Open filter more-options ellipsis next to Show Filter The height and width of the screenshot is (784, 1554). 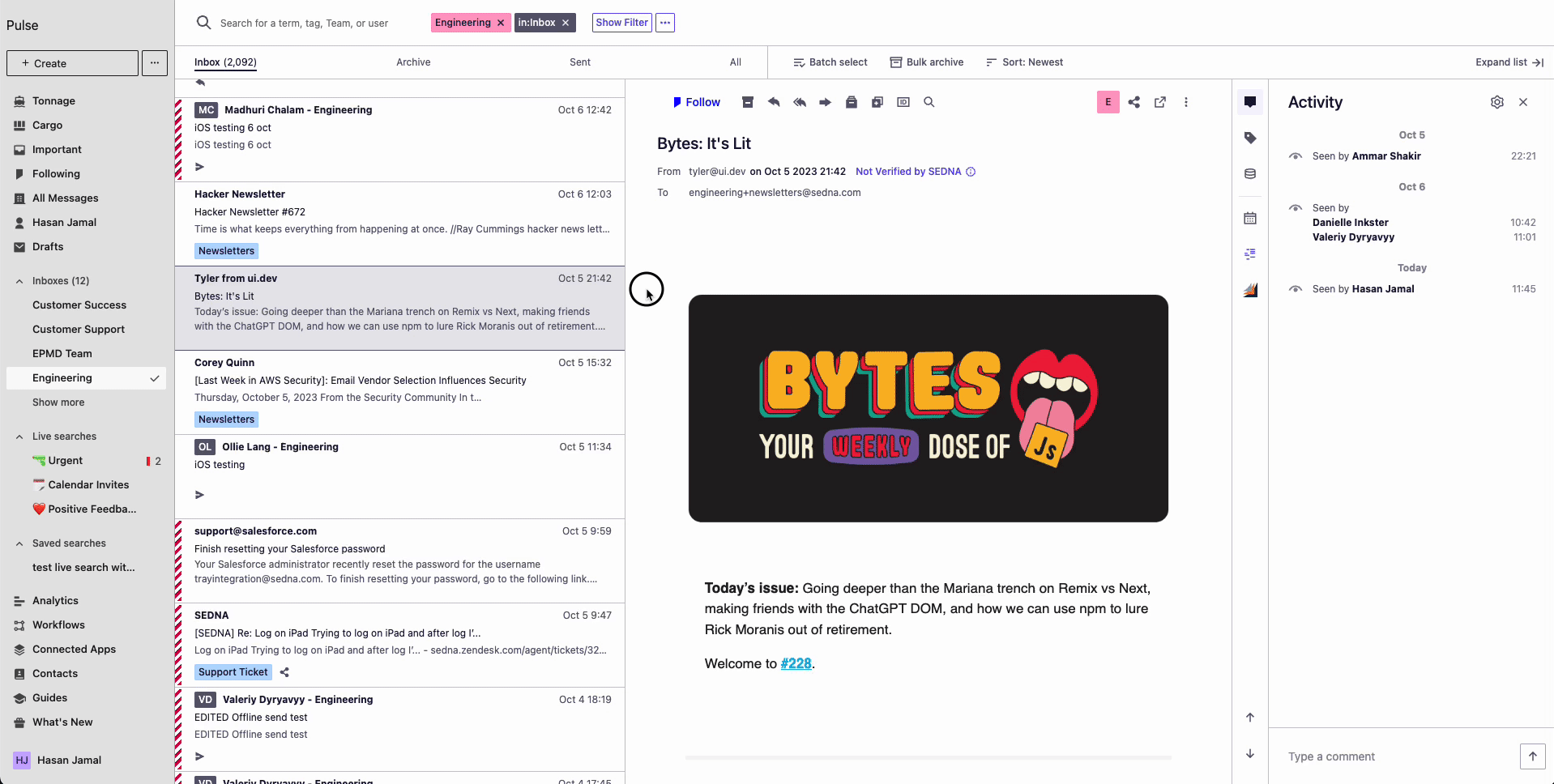click(x=665, y=23)
